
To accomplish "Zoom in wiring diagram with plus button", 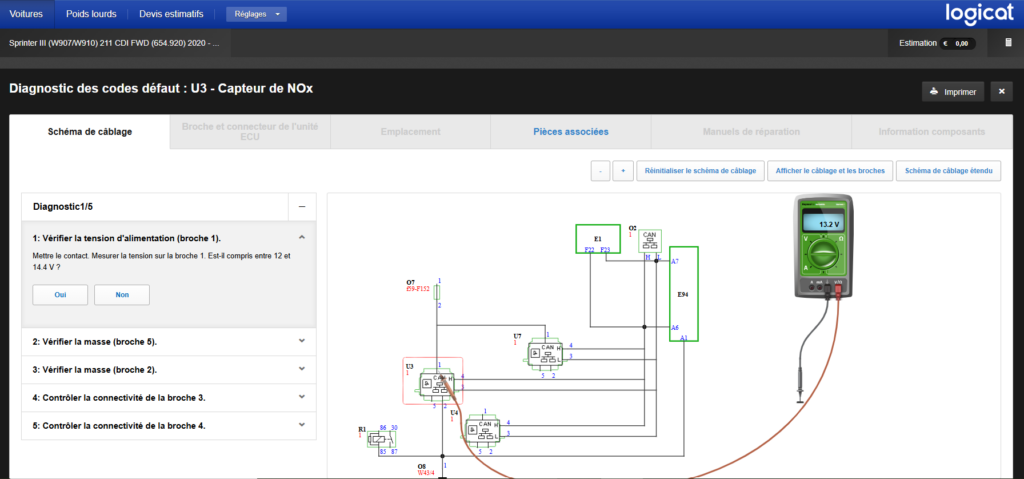I will (623, 171).
